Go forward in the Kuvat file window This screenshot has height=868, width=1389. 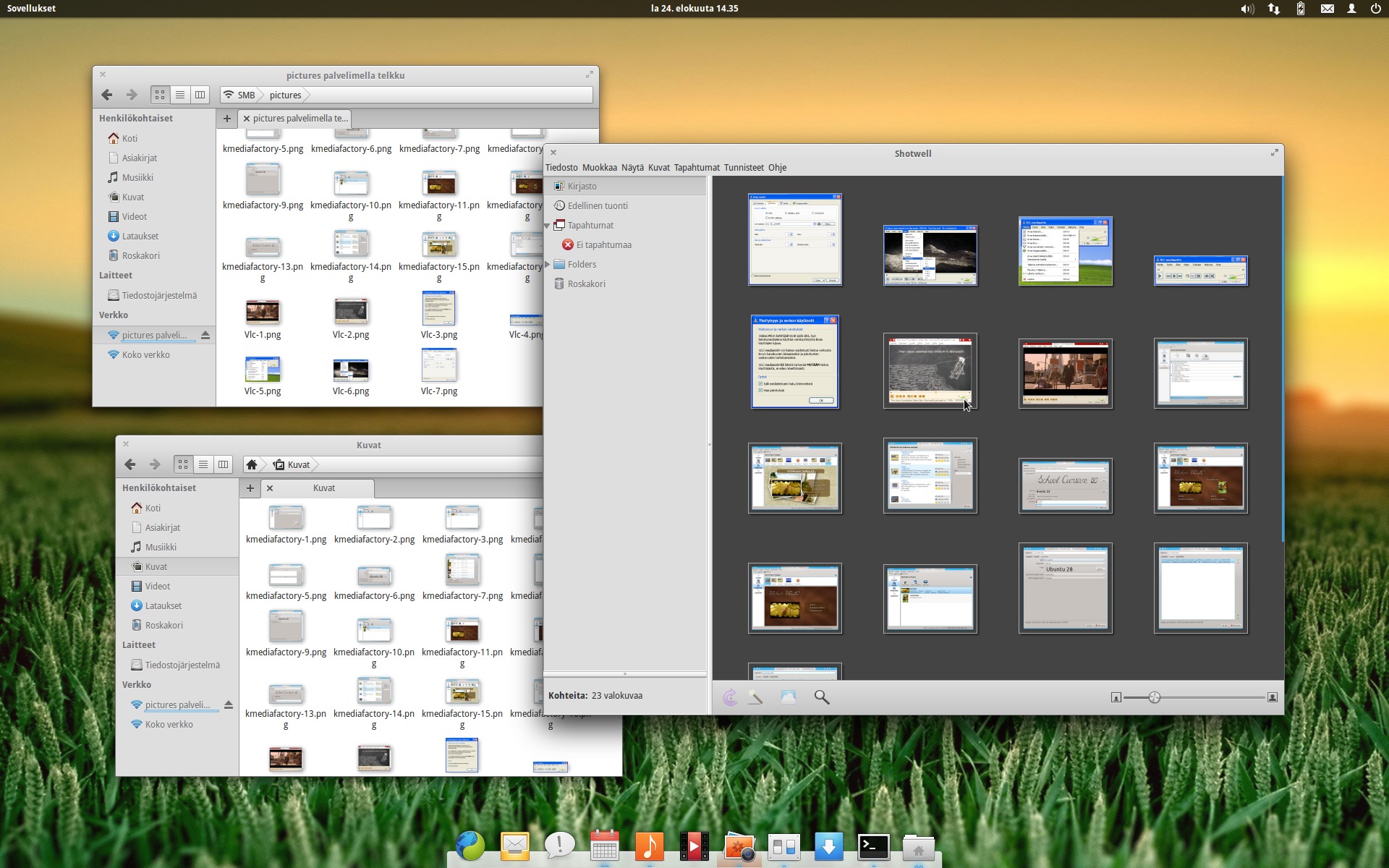click(x=155, y=464)
